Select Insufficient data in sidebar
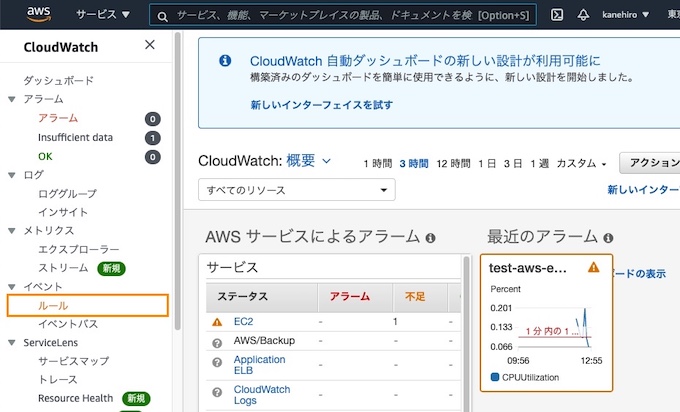 [75, 137]
